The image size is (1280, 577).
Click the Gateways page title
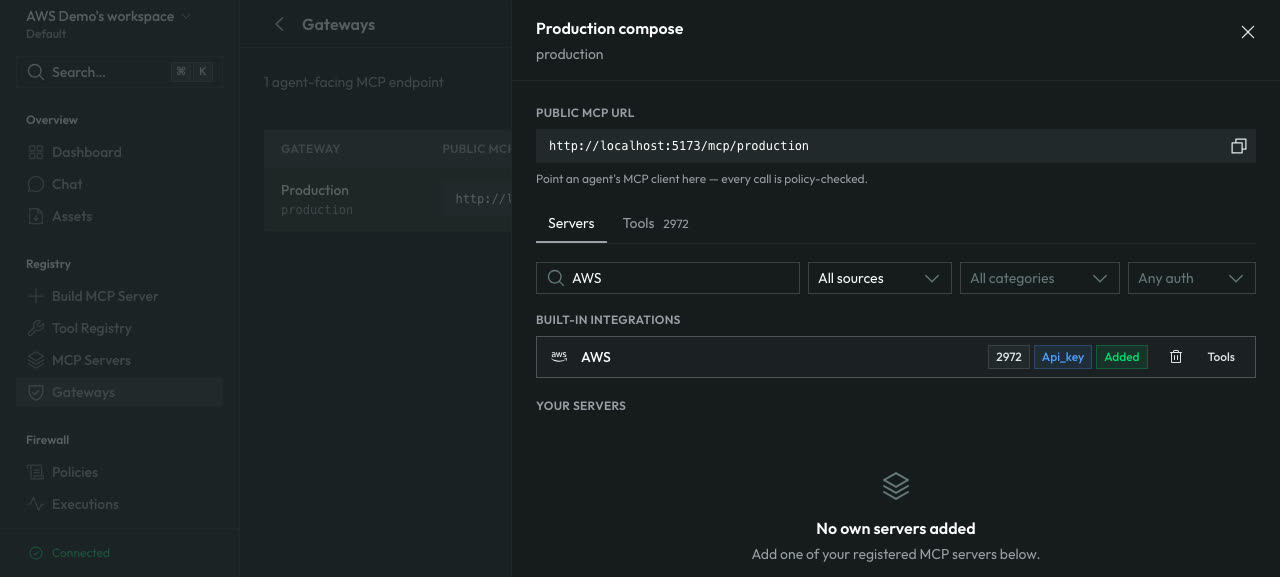(338, 25)
